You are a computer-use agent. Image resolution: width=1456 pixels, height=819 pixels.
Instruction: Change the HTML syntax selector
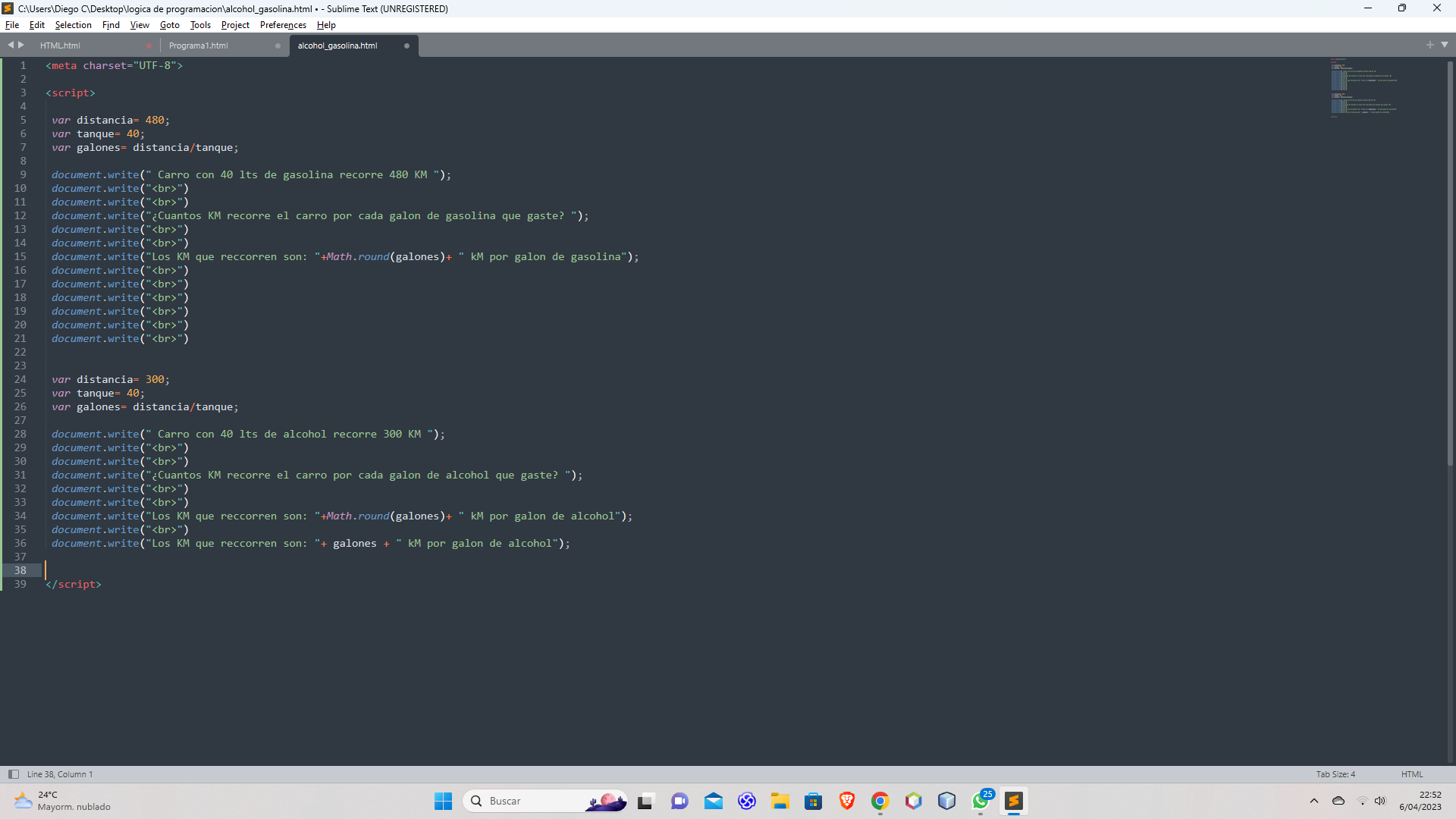pos(1412,774)
